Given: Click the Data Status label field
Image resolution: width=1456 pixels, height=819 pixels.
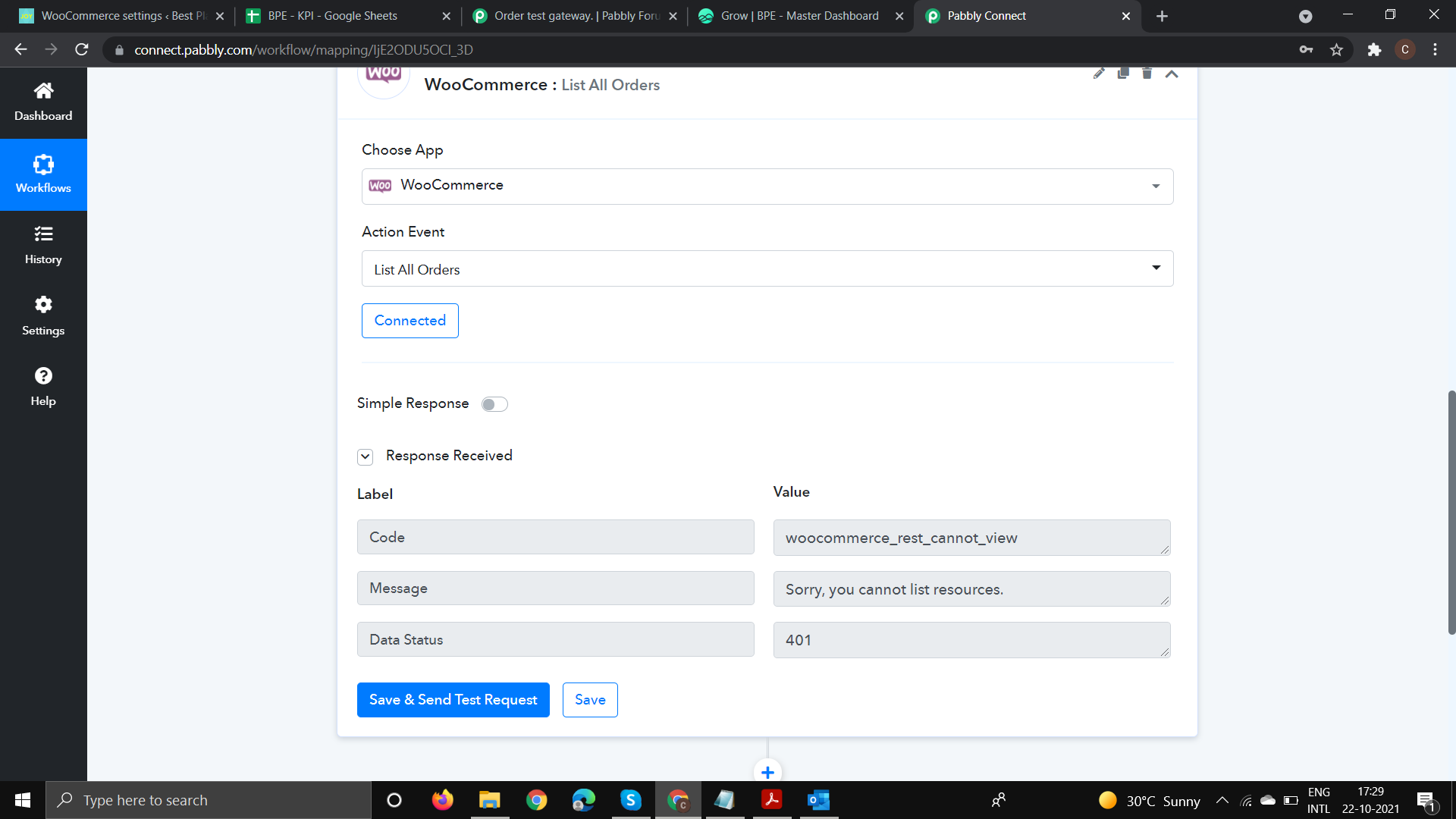Looking at the screenshot, I should 556,639.
